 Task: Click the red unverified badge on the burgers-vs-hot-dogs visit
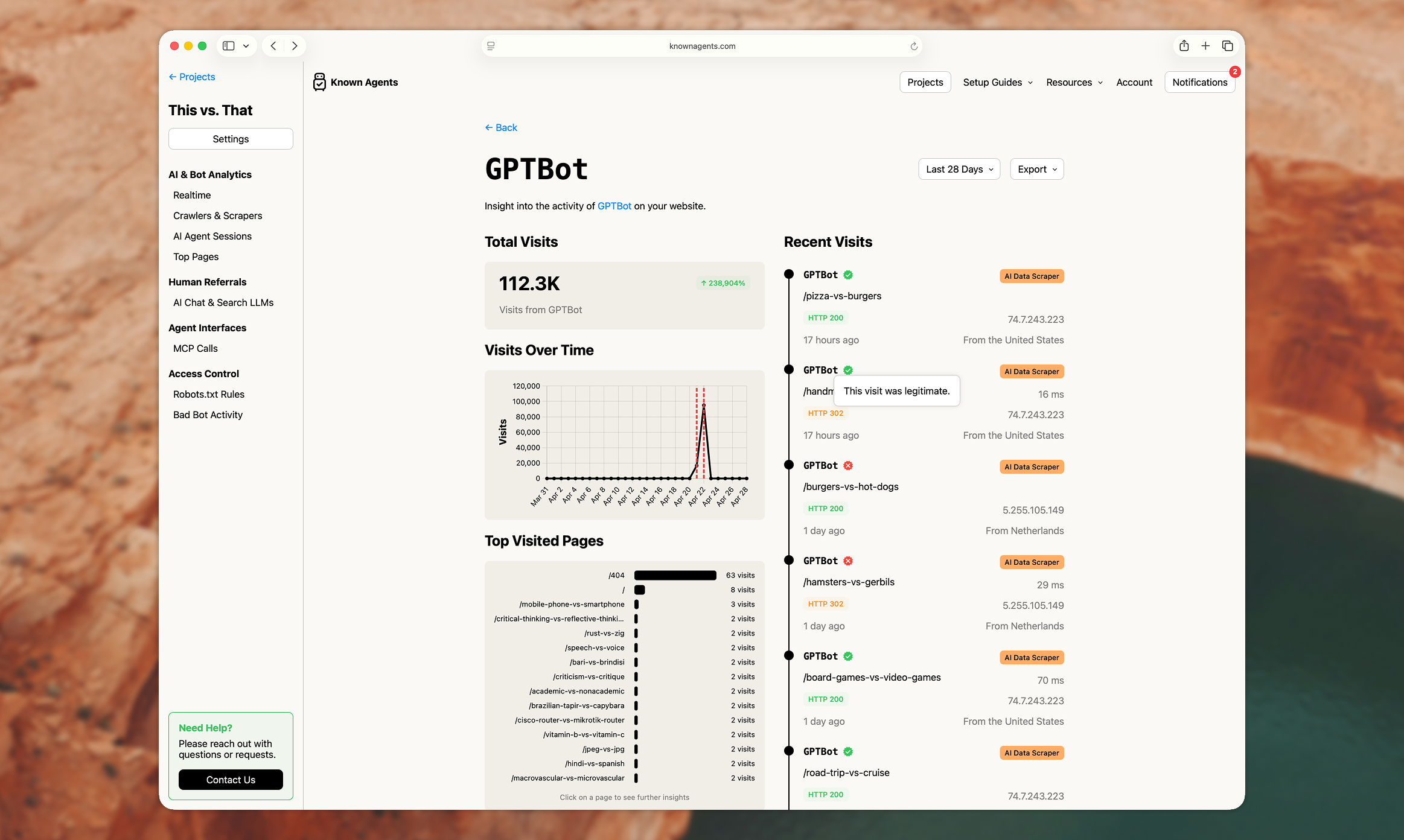(x=848, y=466)
